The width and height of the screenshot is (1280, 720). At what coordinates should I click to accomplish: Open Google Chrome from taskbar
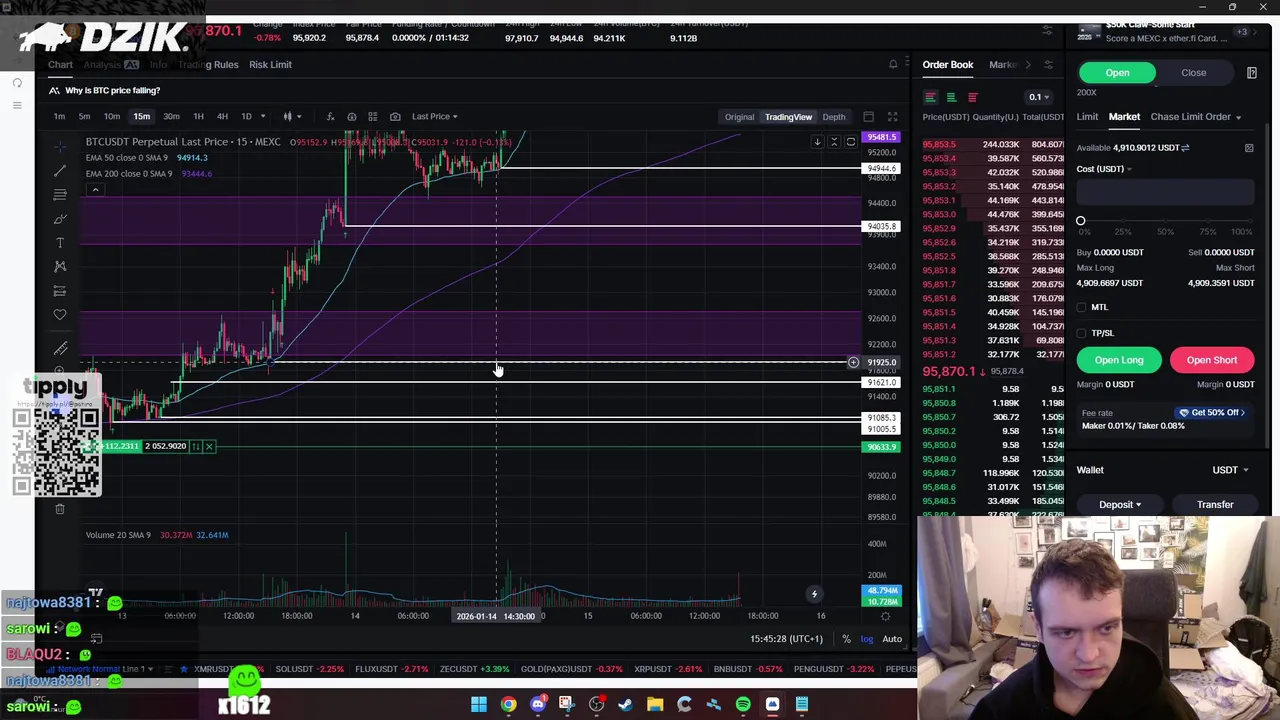tap(508, 704)
